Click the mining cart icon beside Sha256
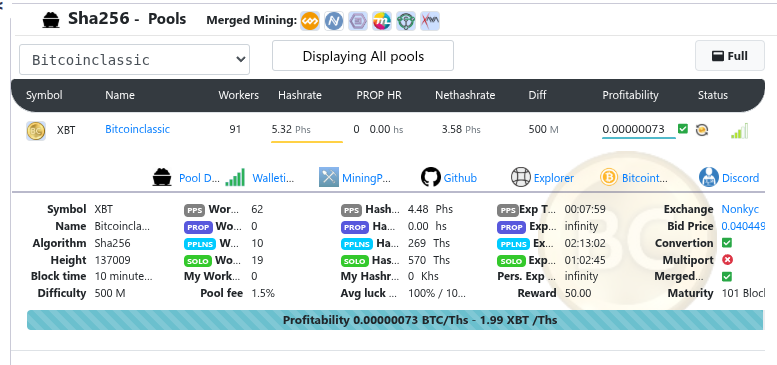The image size is (777, 365). (50, 20)
